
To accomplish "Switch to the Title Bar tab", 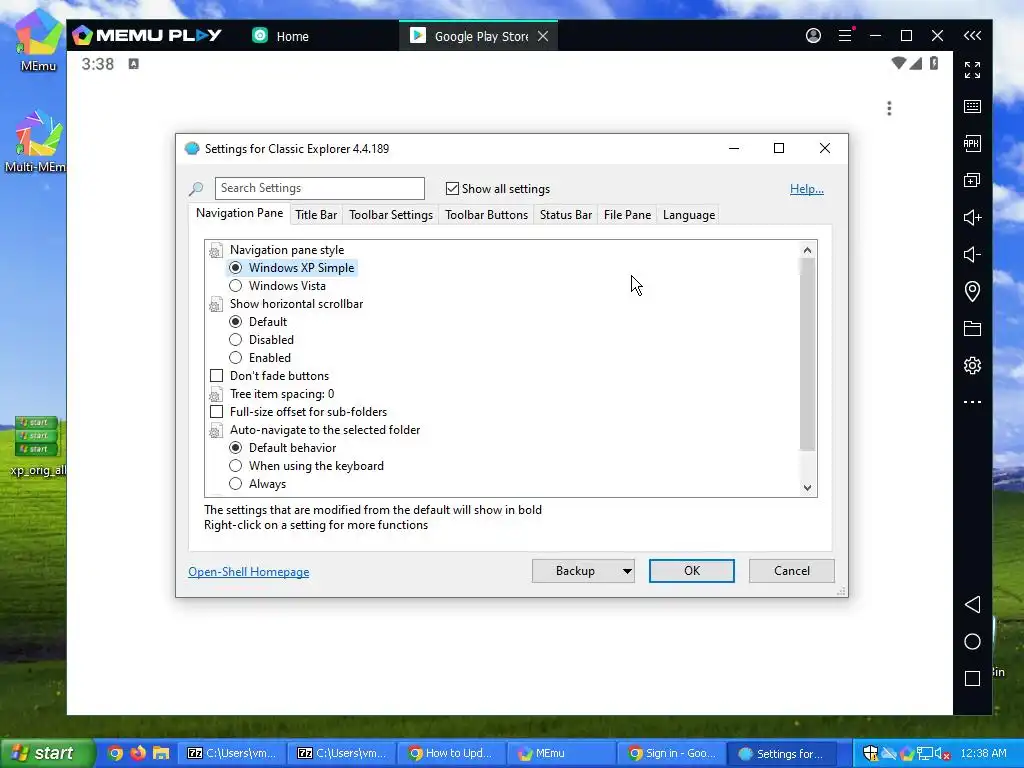I will [316, 215].
